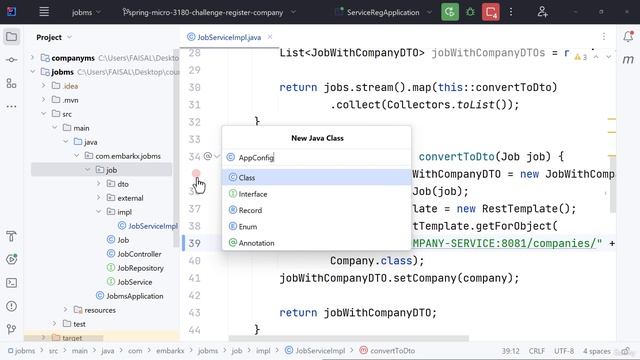This screenshot has height=360, width=640.
Task: Stop the running applications red button
Action: click(x=491, y=12)
